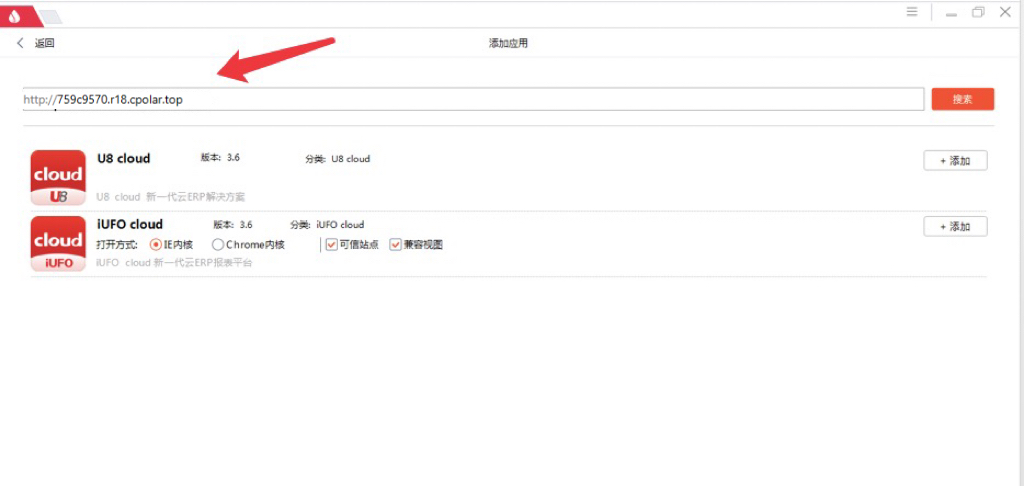Select the Chrome内核 radio option

pos(218,245)
